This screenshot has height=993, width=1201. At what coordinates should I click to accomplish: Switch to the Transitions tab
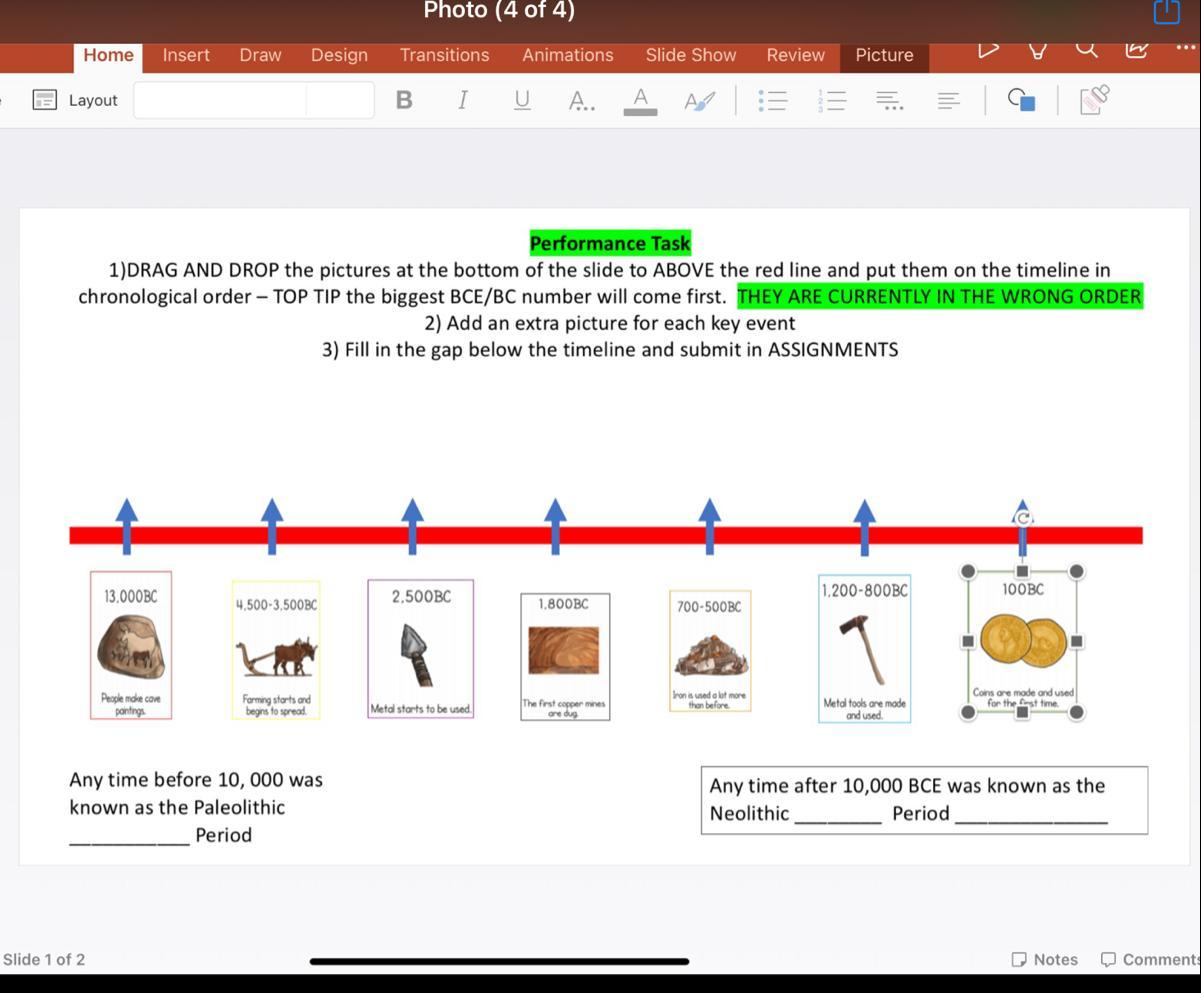[445, 55]
